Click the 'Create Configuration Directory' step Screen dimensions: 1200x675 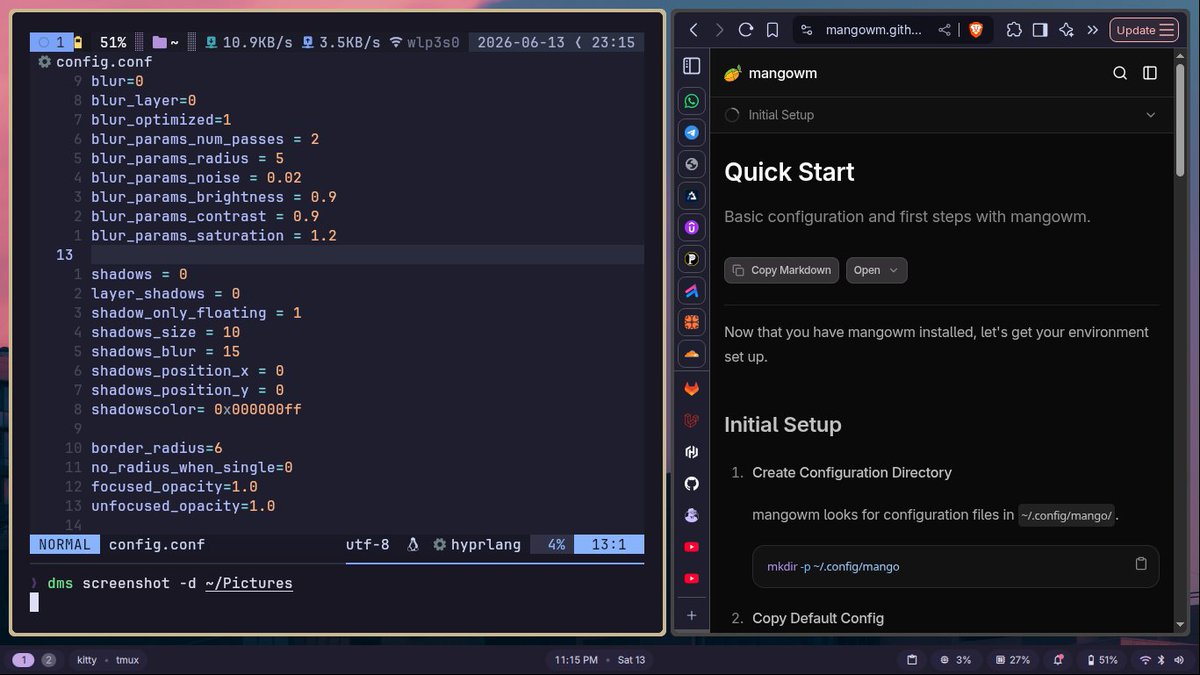click(852, 472)
